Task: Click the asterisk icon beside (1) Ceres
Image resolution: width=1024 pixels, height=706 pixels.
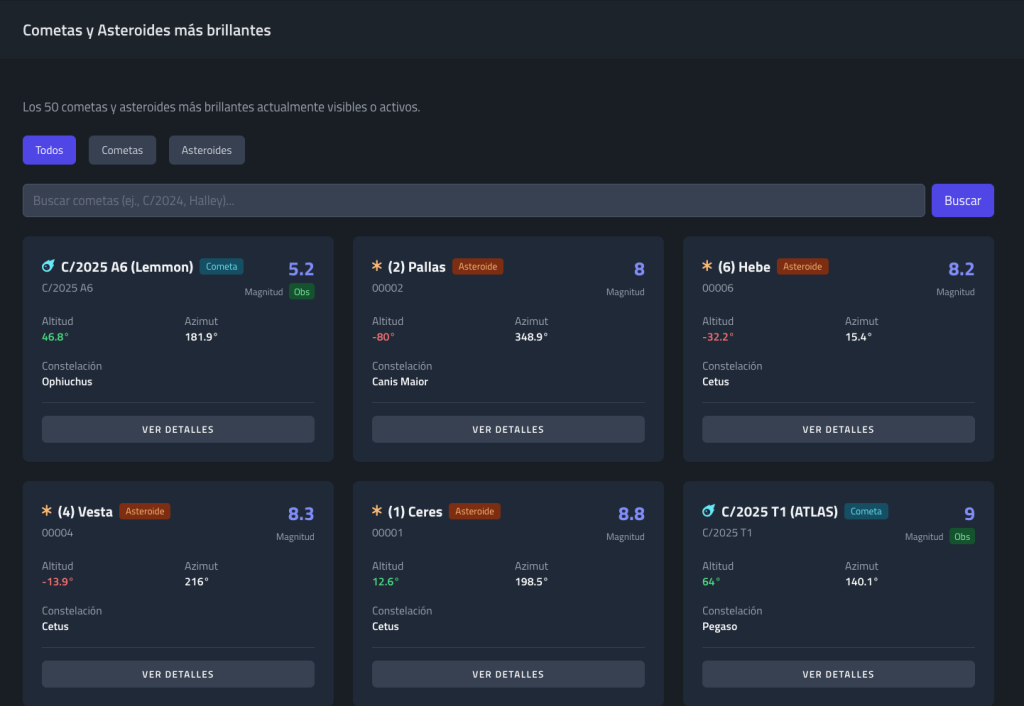Action: tap(377, 511)
